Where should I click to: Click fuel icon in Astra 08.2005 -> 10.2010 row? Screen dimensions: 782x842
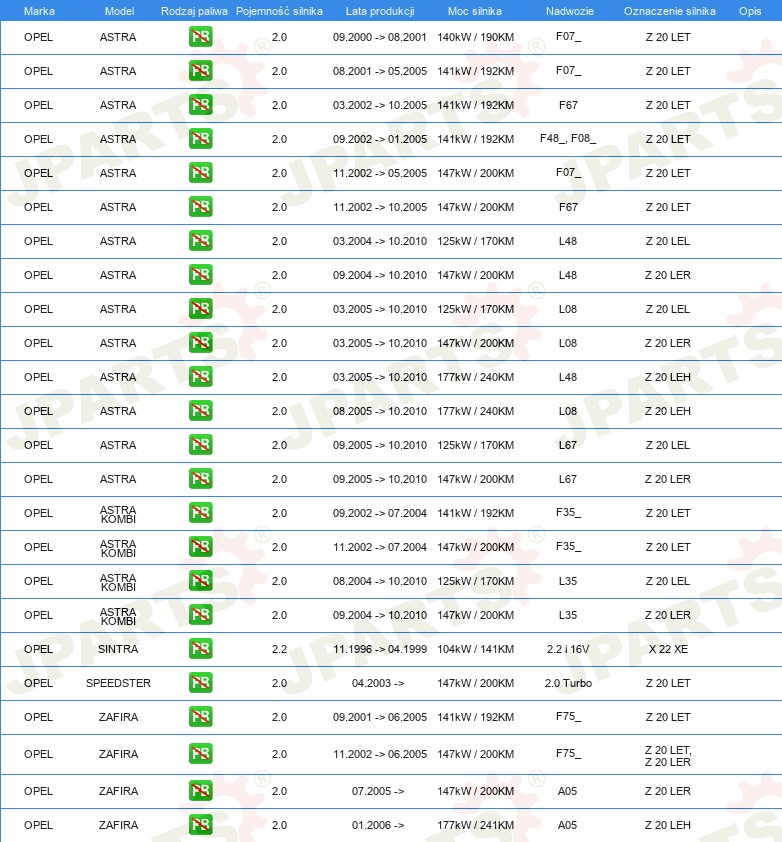(200, 411)
